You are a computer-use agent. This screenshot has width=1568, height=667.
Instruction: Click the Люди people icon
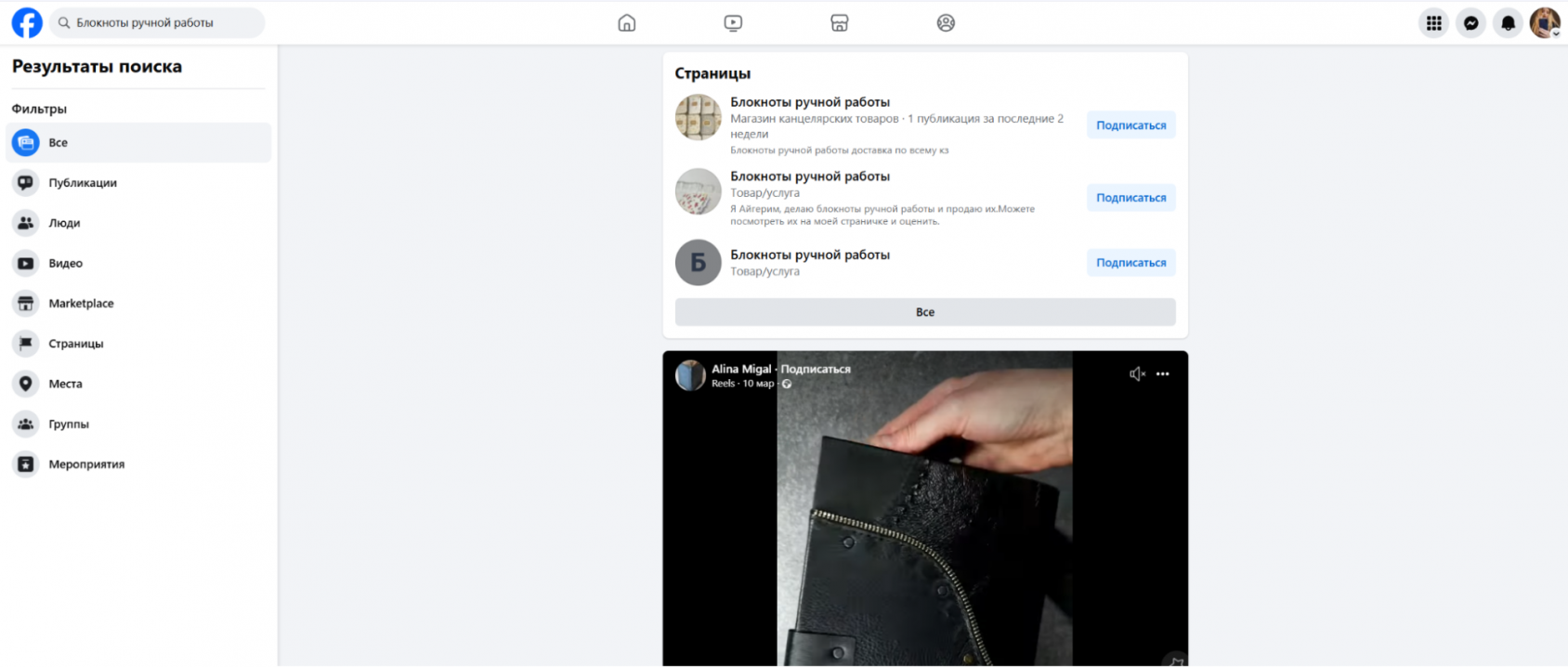[26, 223]
